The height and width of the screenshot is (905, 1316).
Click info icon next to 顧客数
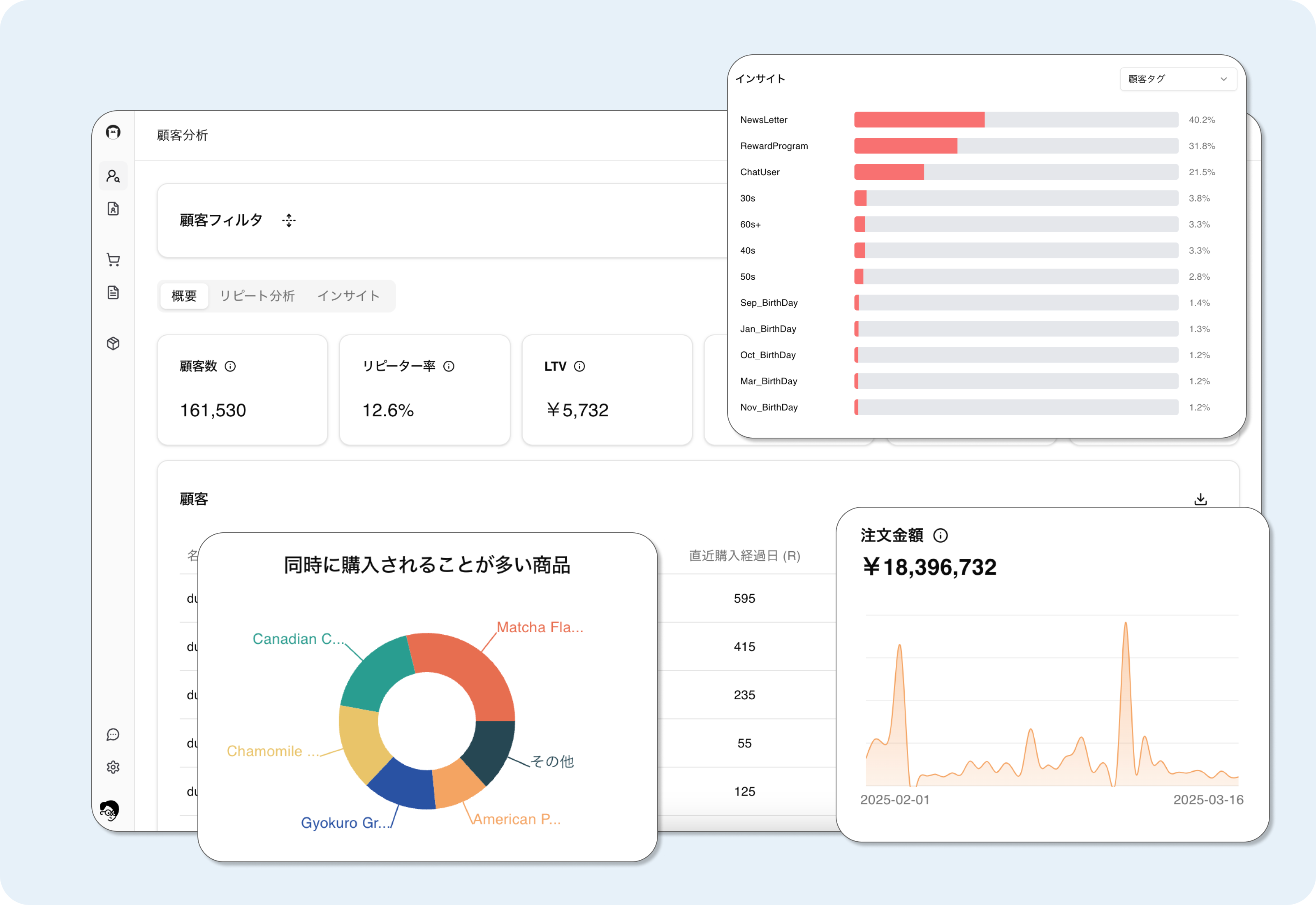click(x=230, y=366)
